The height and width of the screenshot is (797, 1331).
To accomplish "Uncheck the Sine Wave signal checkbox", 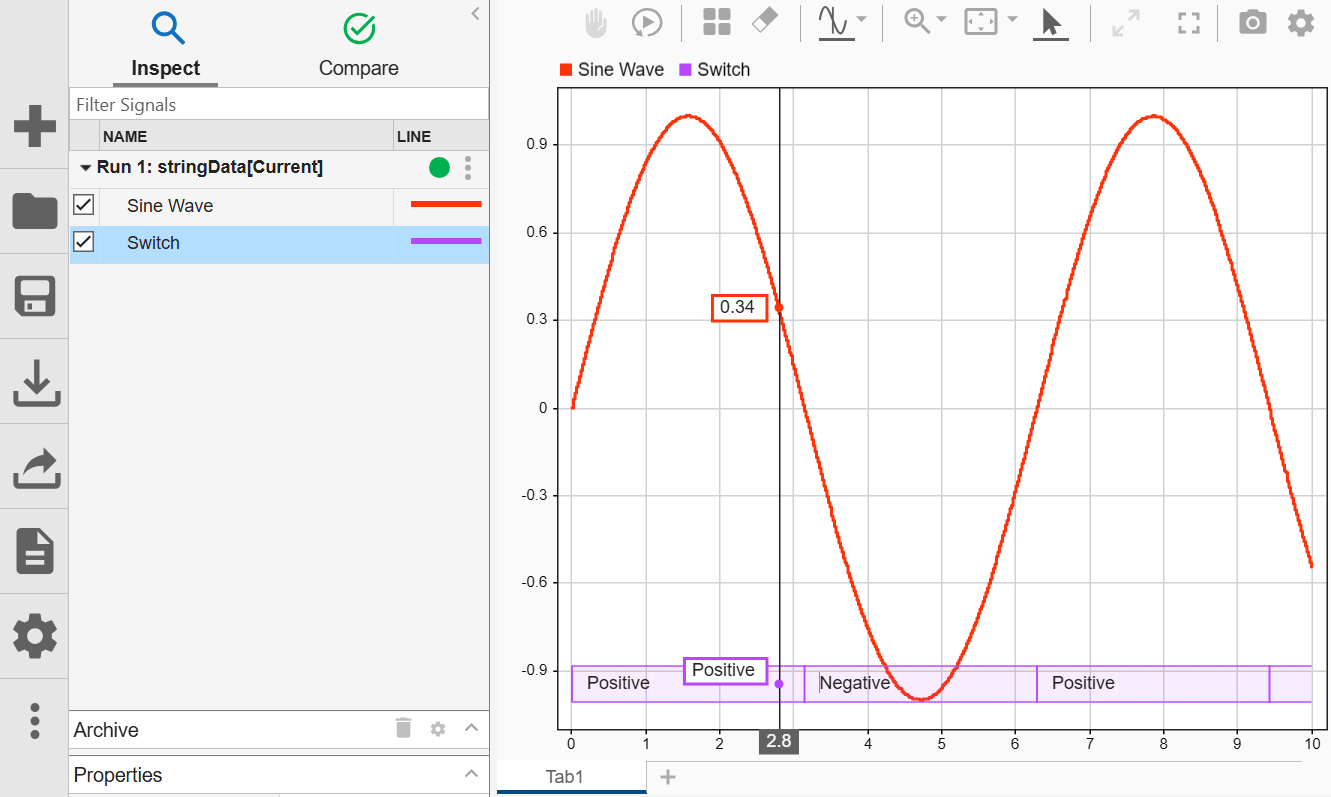I will (84, 205).
